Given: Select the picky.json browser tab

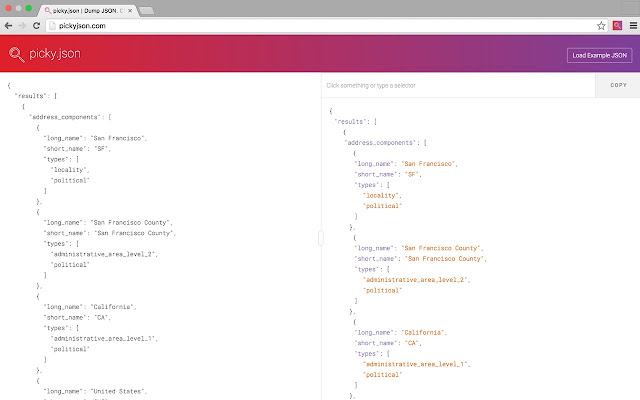Looking at the screenshot, I should (x=86, y=11).
